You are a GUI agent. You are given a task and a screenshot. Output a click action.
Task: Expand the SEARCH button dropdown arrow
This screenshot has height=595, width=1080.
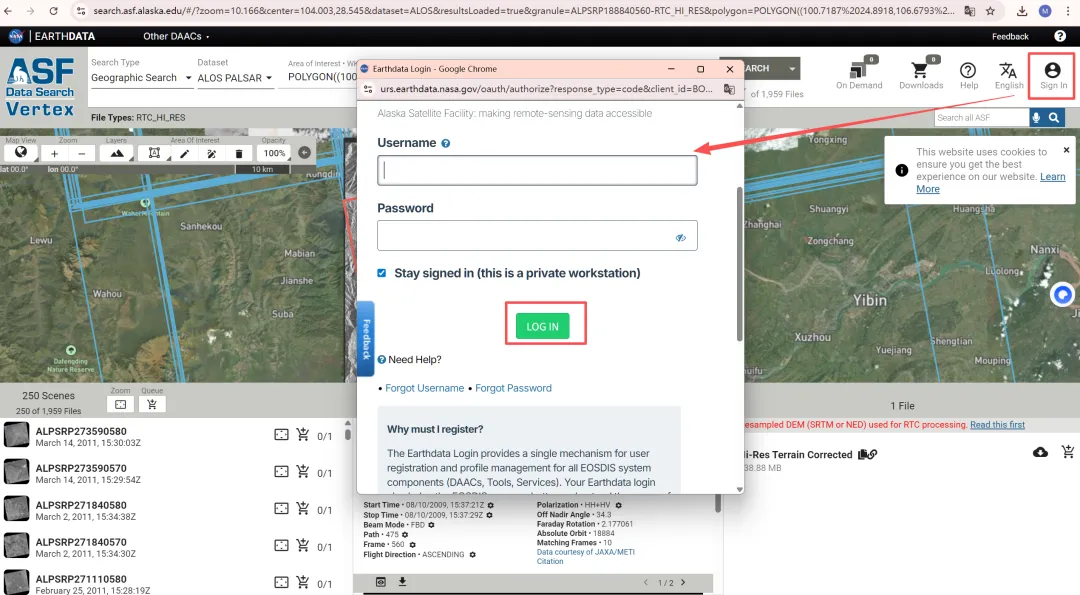pos(791,68)
